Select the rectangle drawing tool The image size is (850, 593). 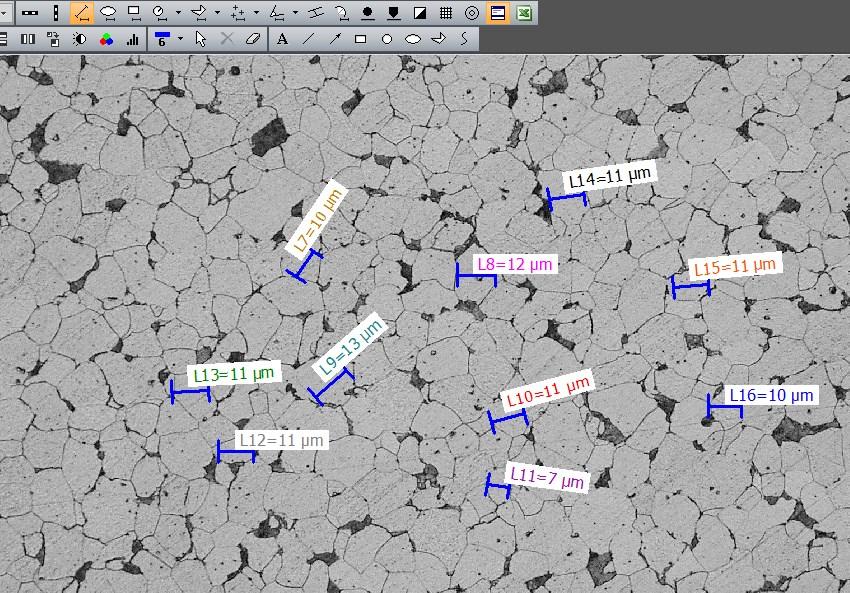360,39
